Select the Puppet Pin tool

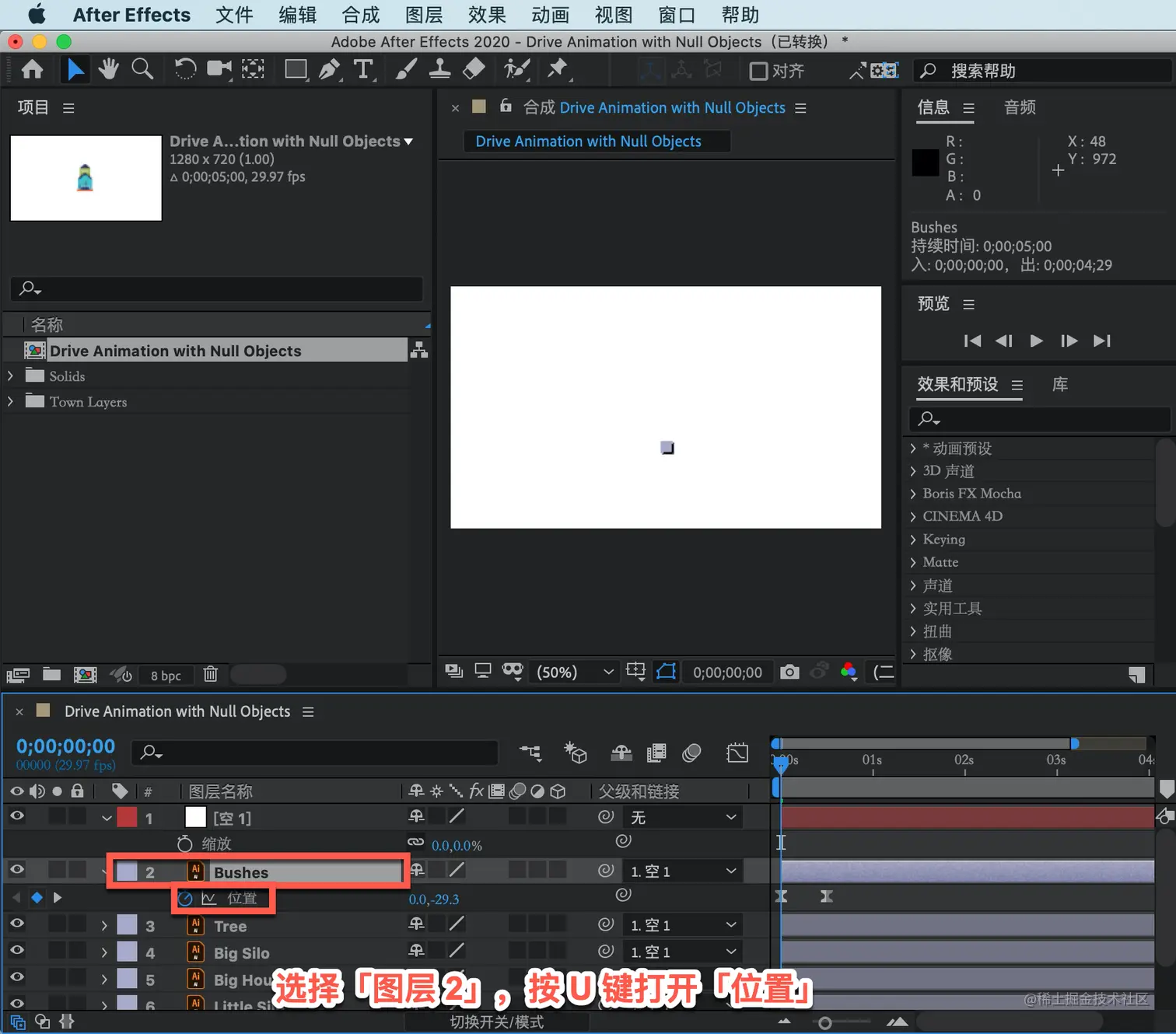pos(558,69)
